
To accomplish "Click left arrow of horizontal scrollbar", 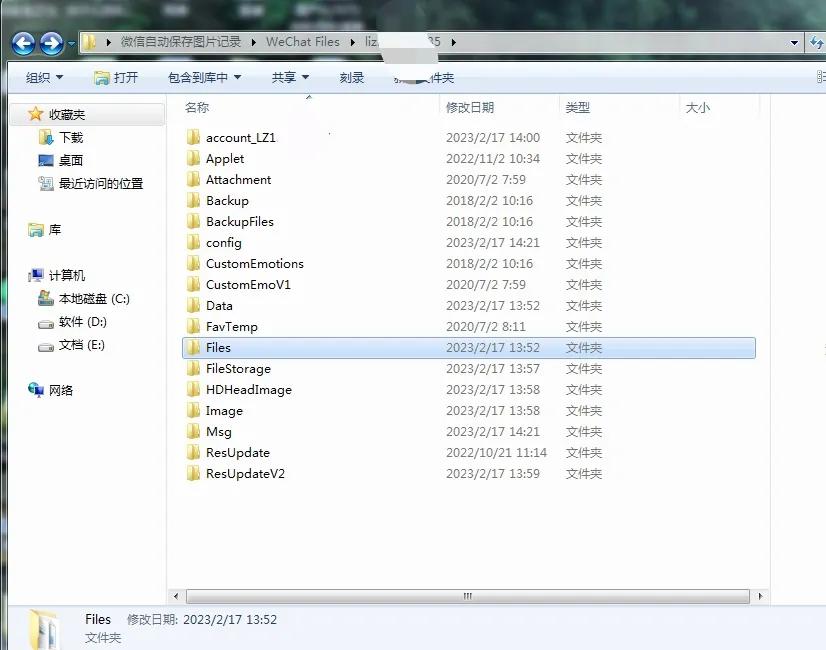I will click(x=176, y=596).
